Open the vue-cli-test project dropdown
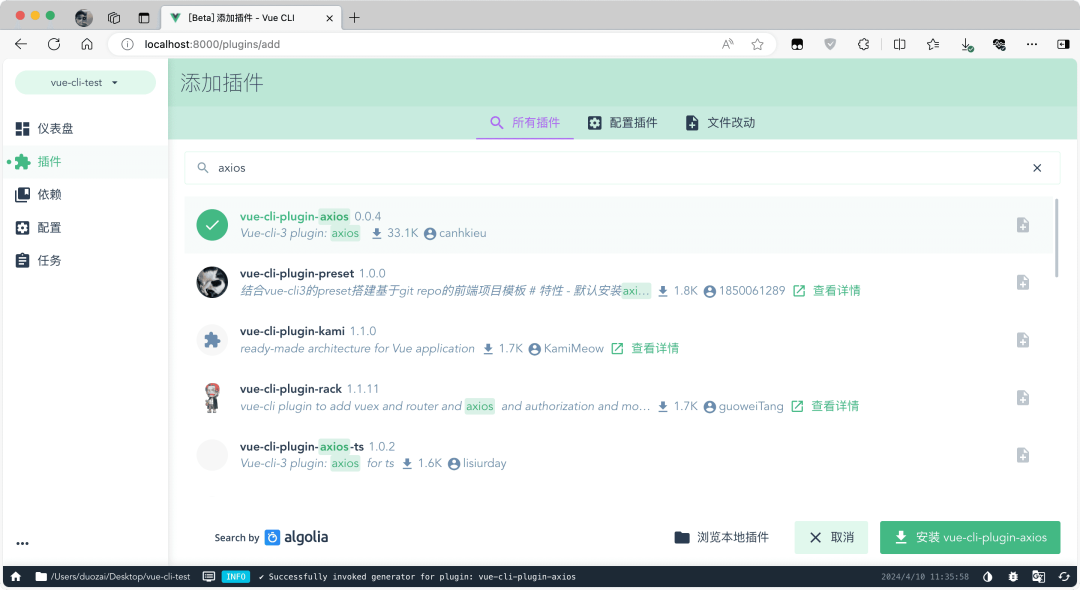The image size is (1080, 590). [85, 83]
